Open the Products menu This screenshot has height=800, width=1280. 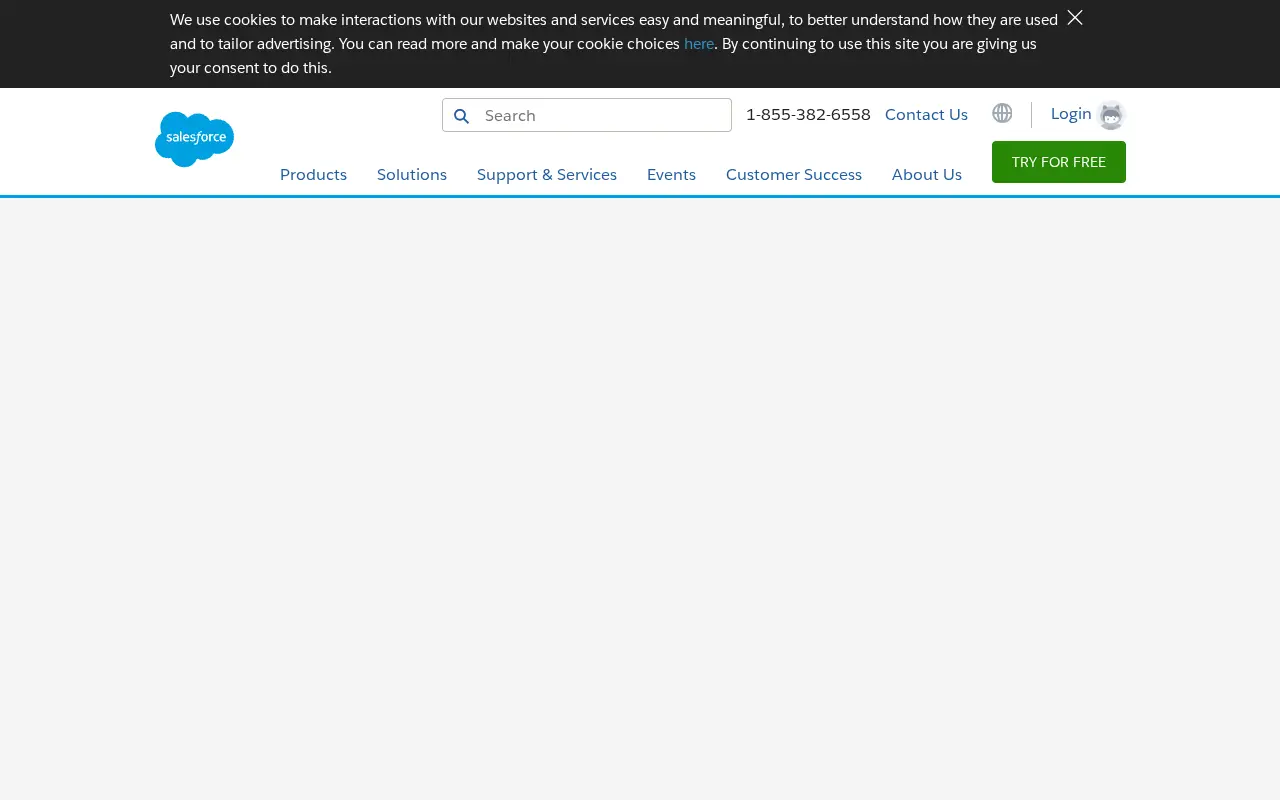[313, 174]
